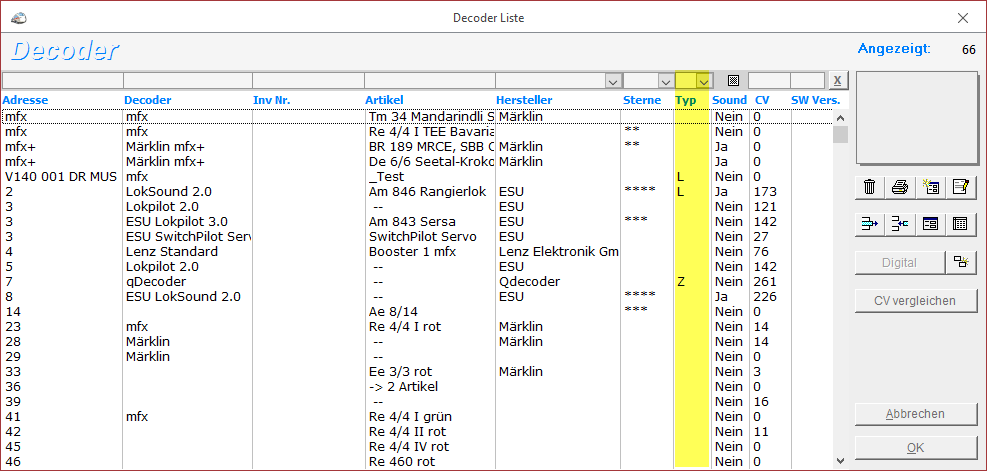
Task: Select the qDecoder decoder cell
Action: 155,282
